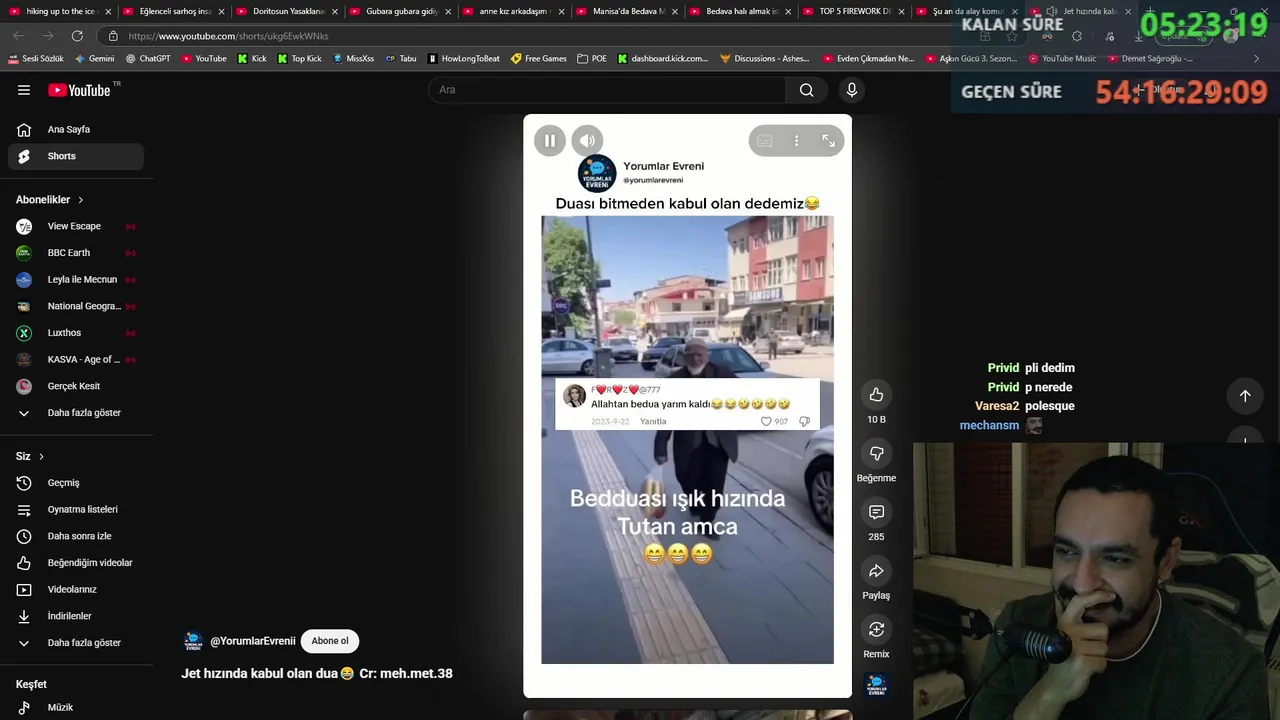Click the YorumlarEvrenii channel avatar
The height and width of the screenshot is (720, 1280).
[x=193, y=641]
